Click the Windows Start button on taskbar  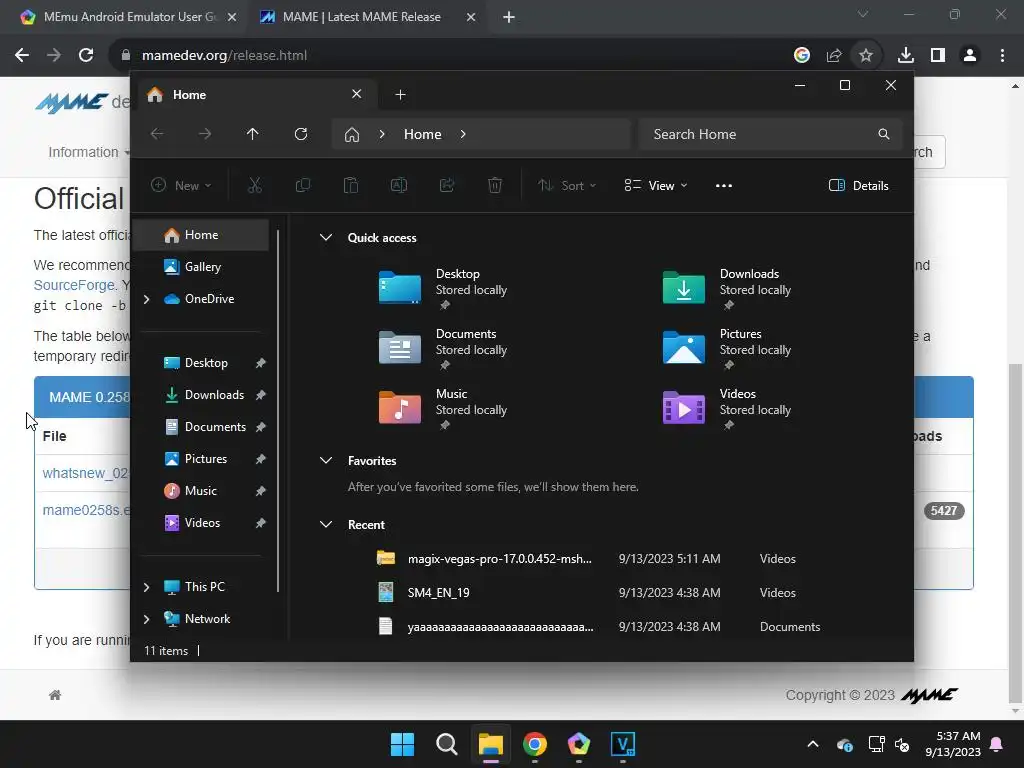[402, 744]
